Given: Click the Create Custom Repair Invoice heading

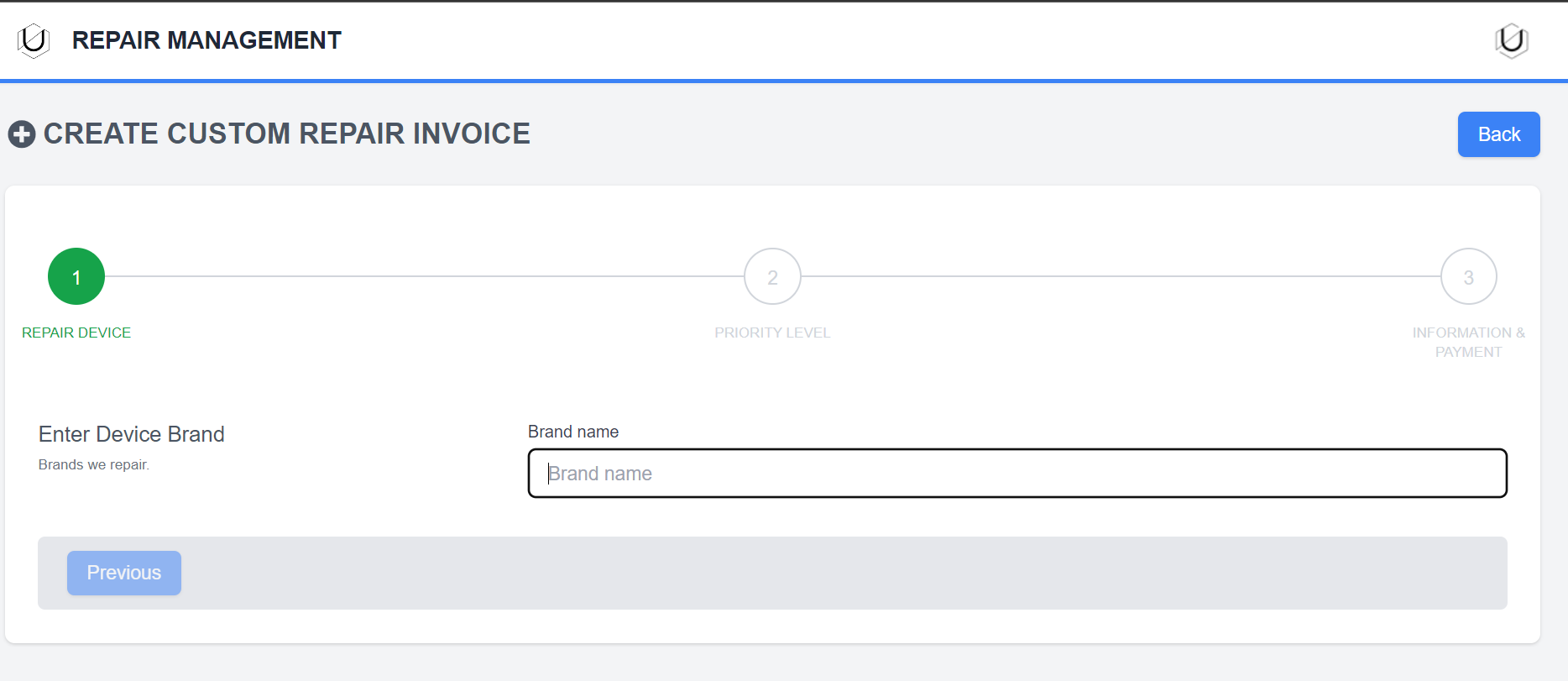Looking at the screenshot, I should [x=287, y=134].
